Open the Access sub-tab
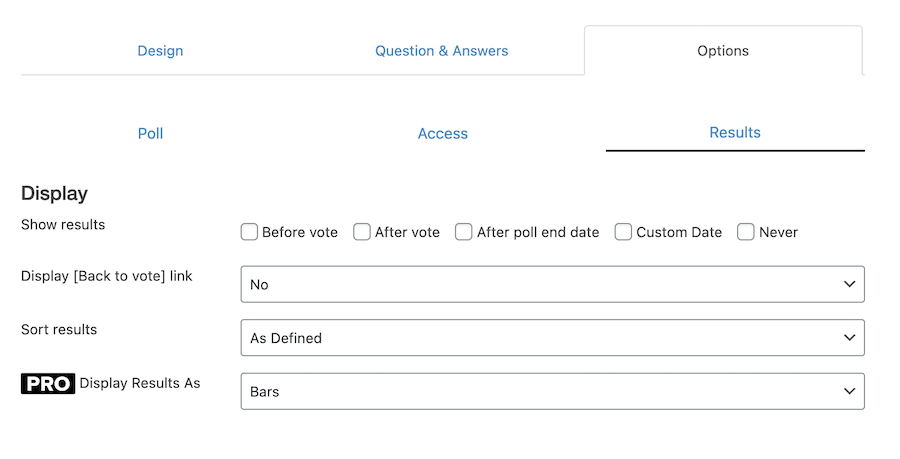 (443, 133)
